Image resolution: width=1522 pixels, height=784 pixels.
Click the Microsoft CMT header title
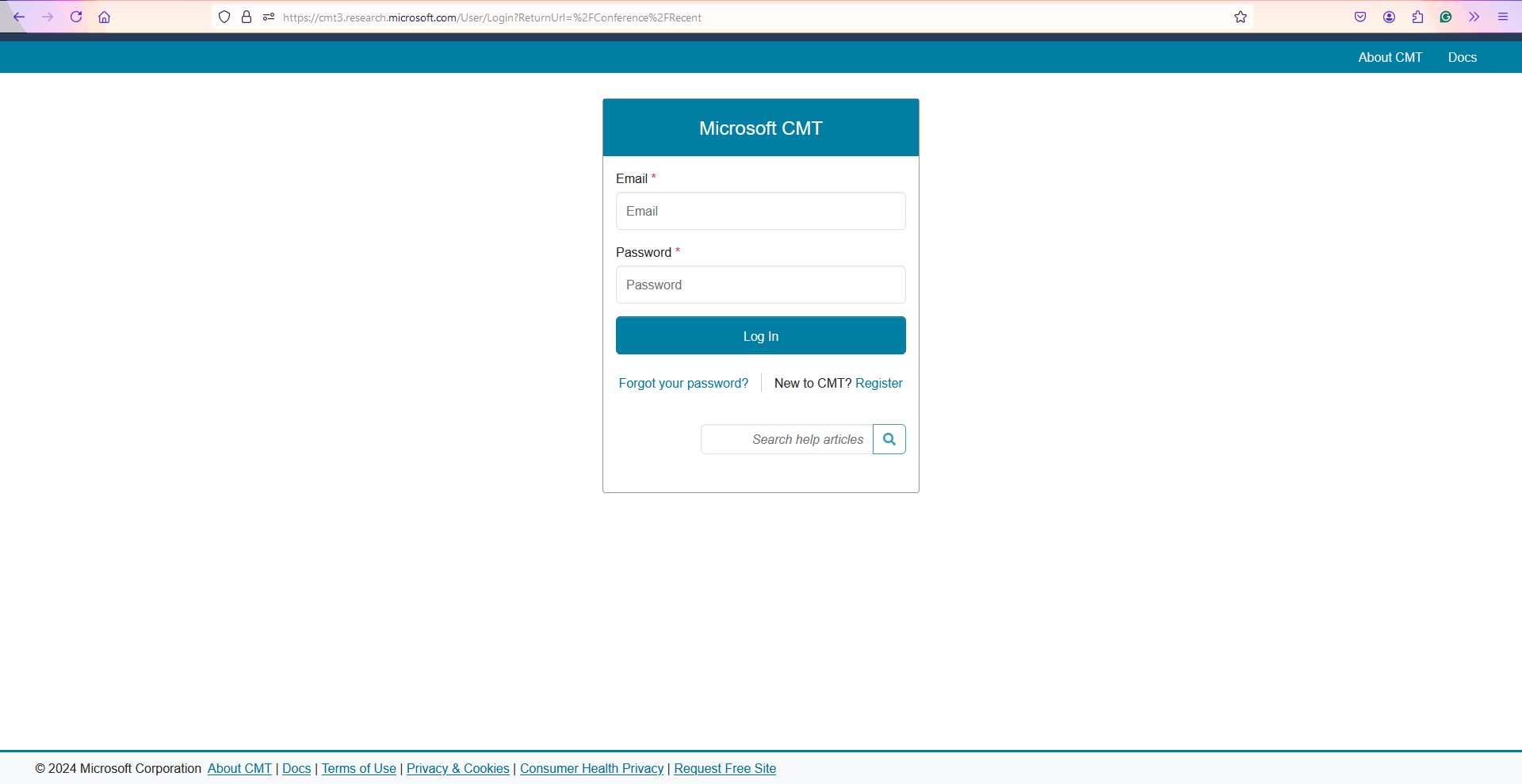click(761, 128)
